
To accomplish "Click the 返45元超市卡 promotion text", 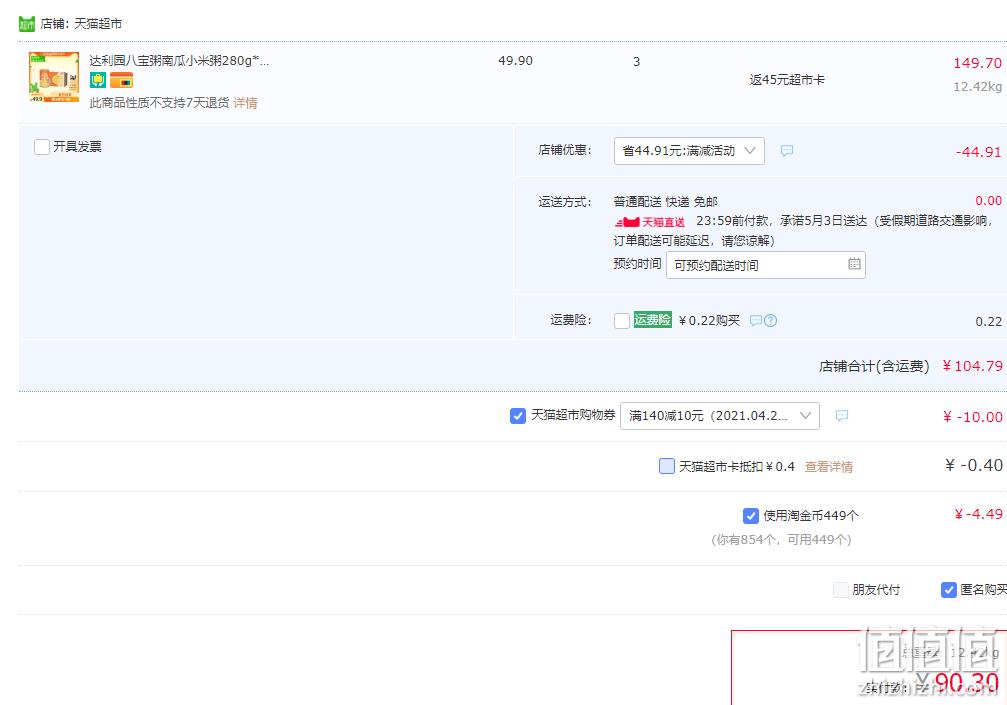I will [787, 80].
